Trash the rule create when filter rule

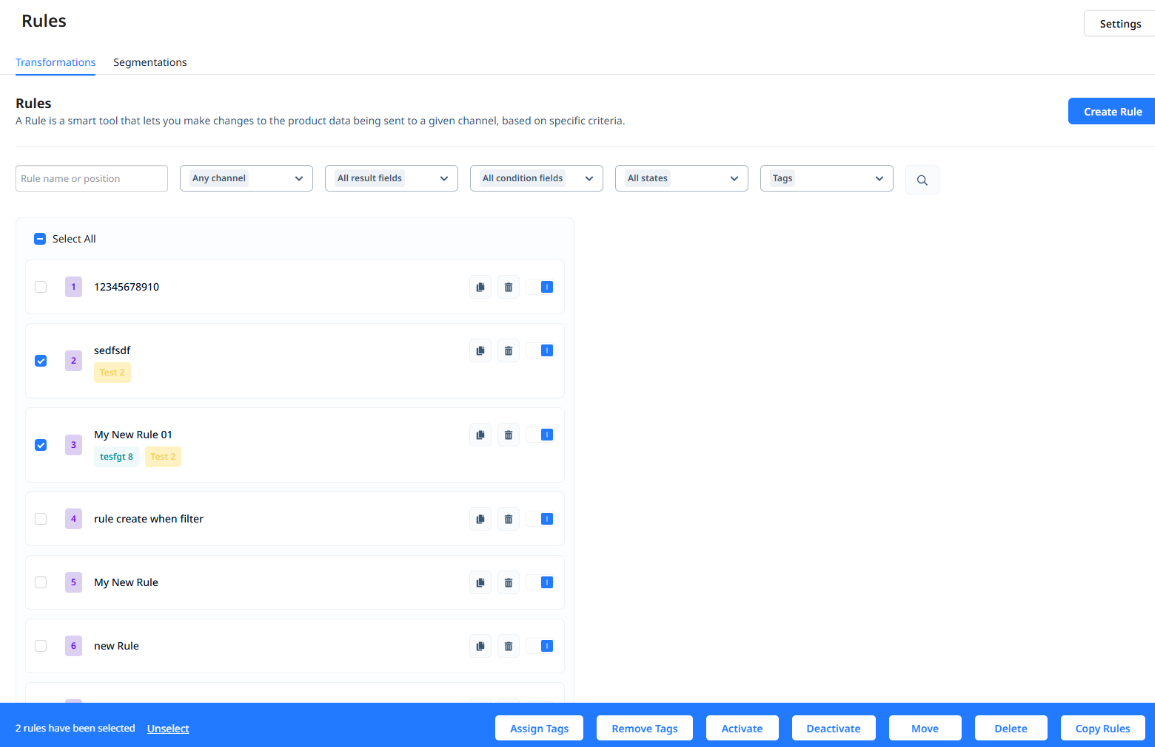click(508, 519)
